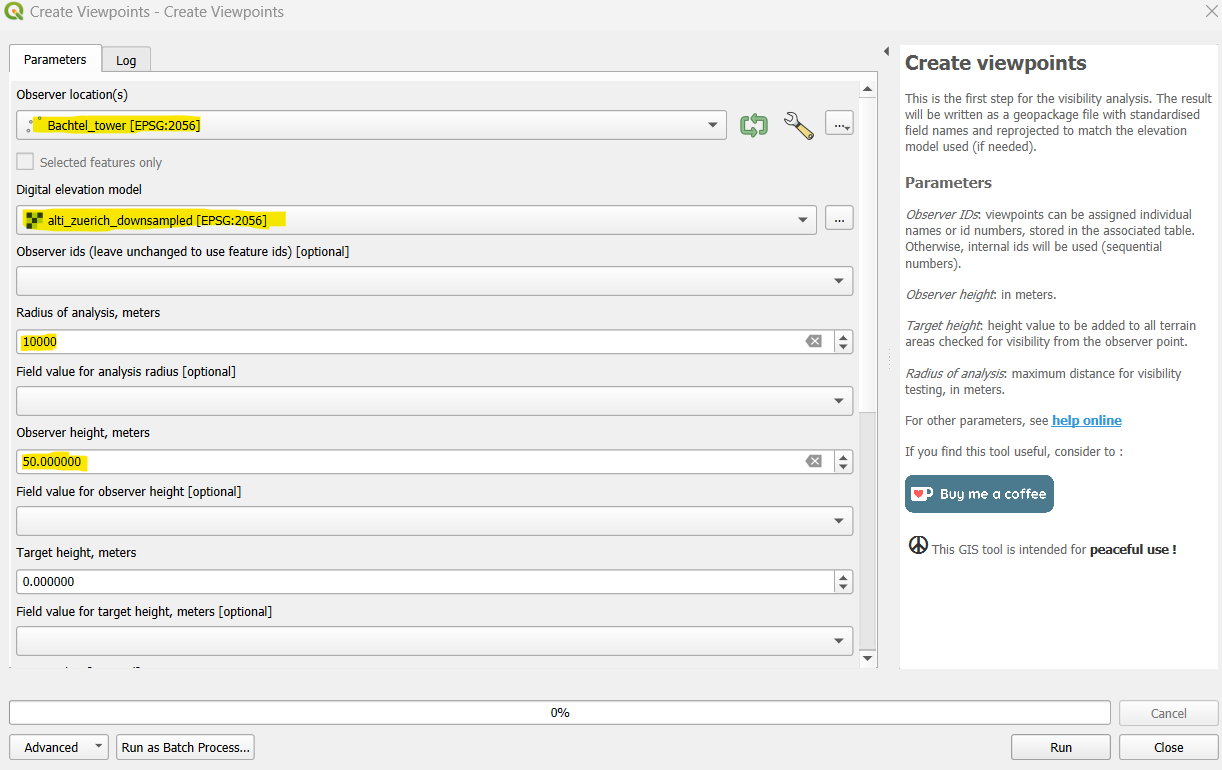Click the green iterate over features icon
The height and width of the screenshot is (770, 1222).
pos(753,125)
